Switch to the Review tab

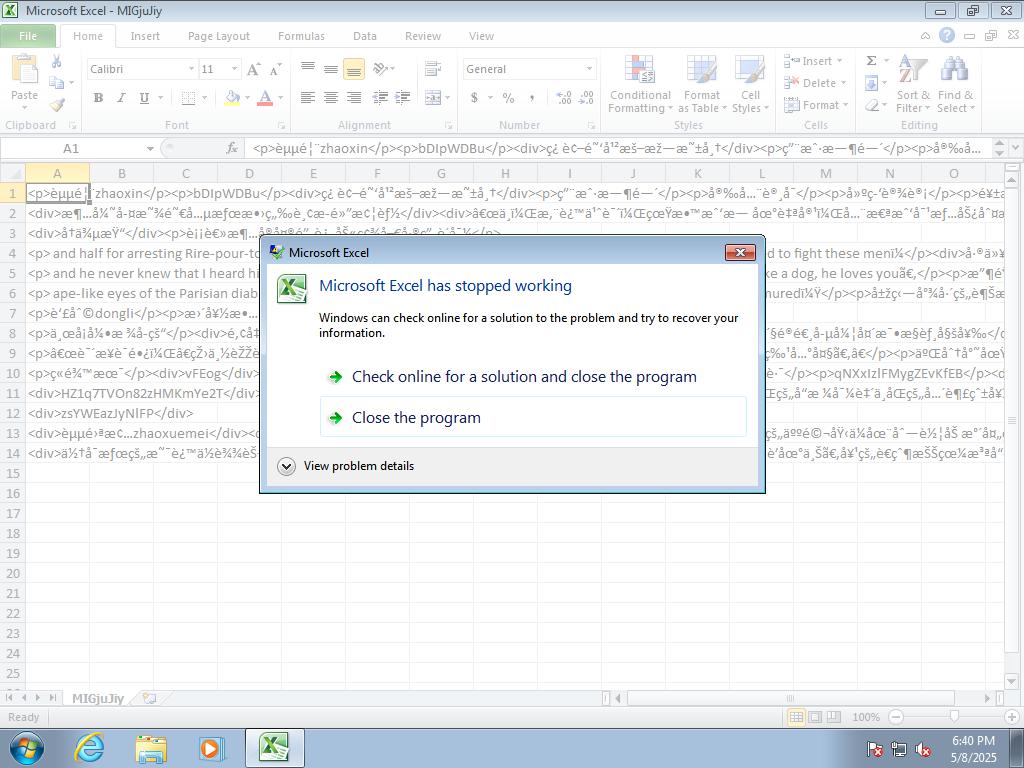coord(423,36)
